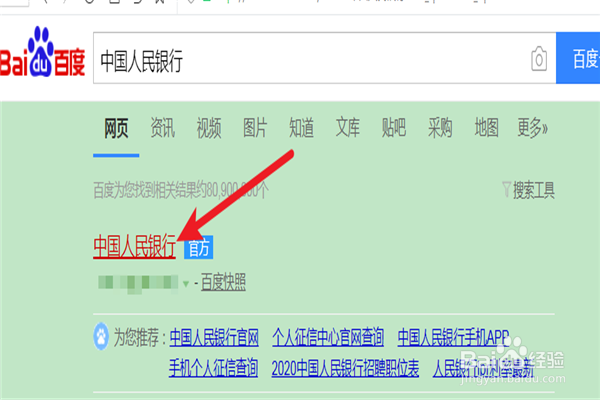
Task: Open the 中国人民银行 official result link
Action: pos(134,247)
